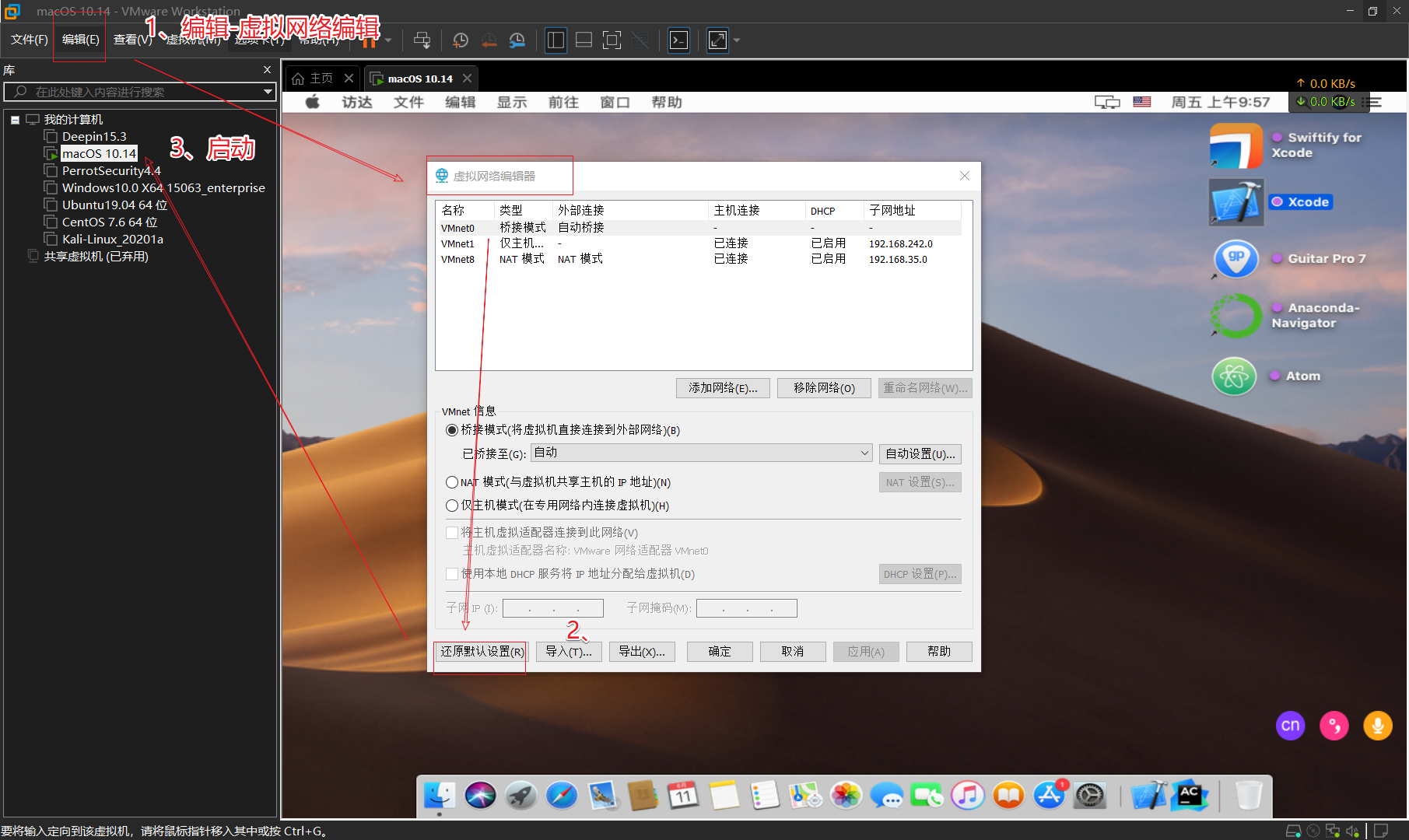The width and height of the screenshot is (1409, 840).
Task: Click in the library search field
Action: tap(140, 92)
